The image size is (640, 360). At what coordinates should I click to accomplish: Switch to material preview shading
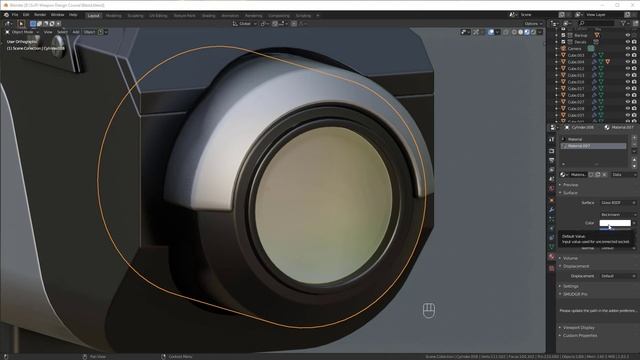pos(527,32)
